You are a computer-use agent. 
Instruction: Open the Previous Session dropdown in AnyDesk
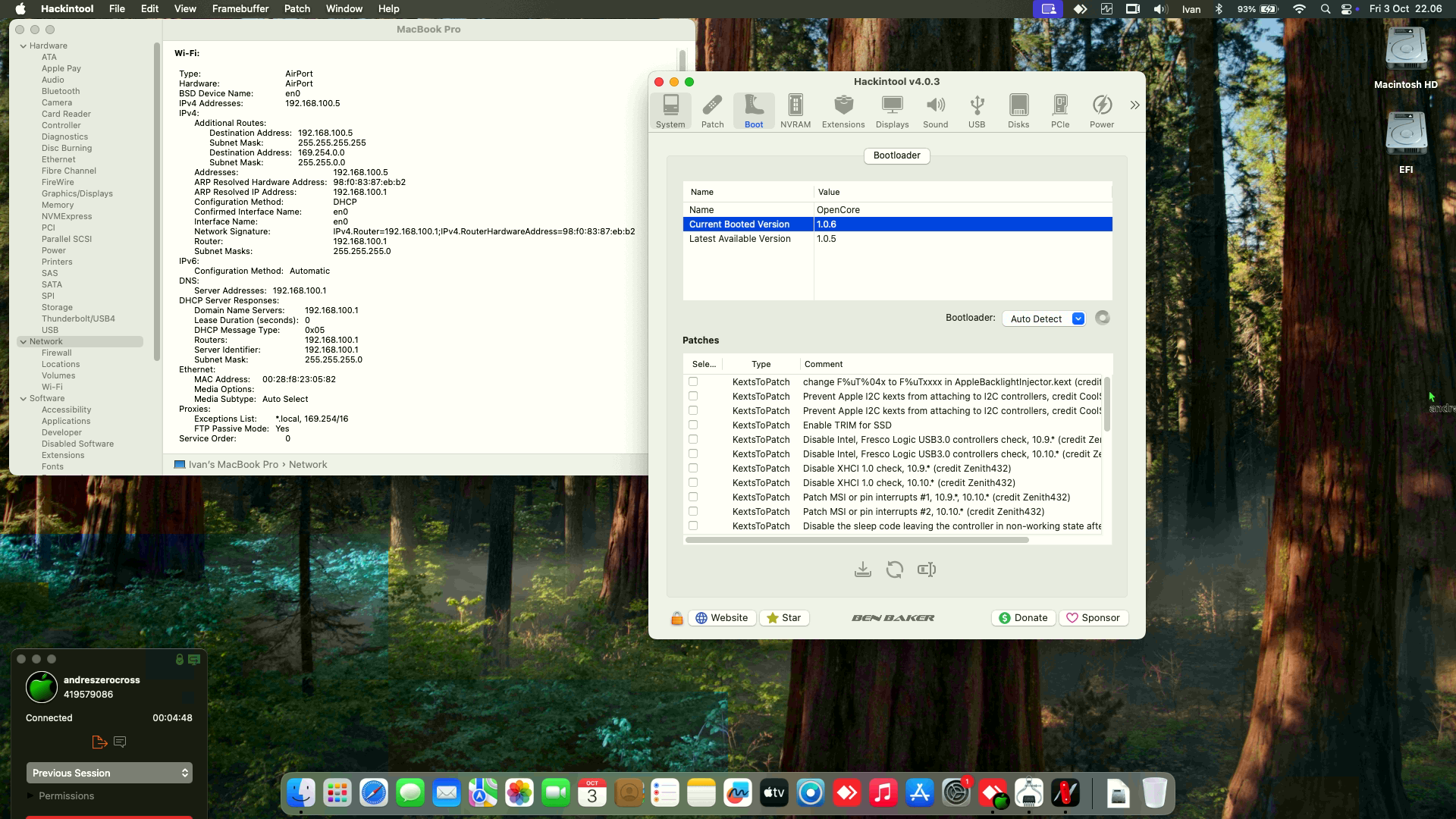point(109,773)
